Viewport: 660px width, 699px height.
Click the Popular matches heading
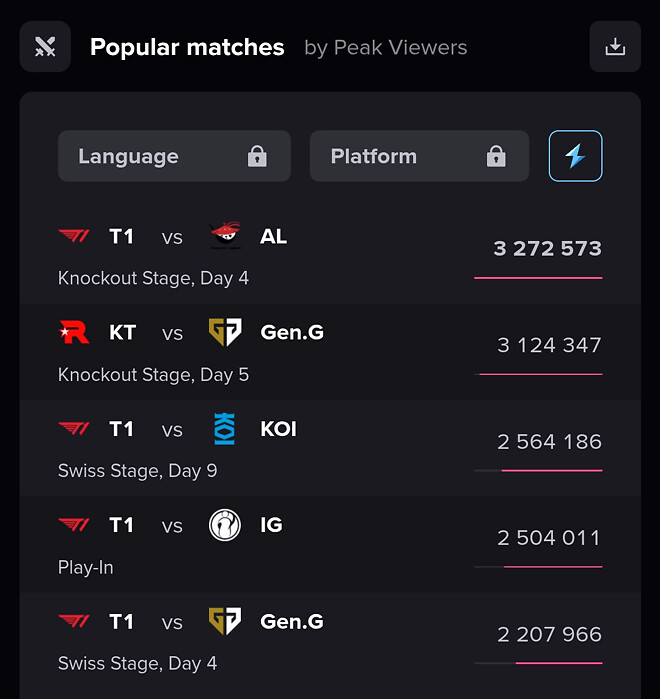point(187,47)
